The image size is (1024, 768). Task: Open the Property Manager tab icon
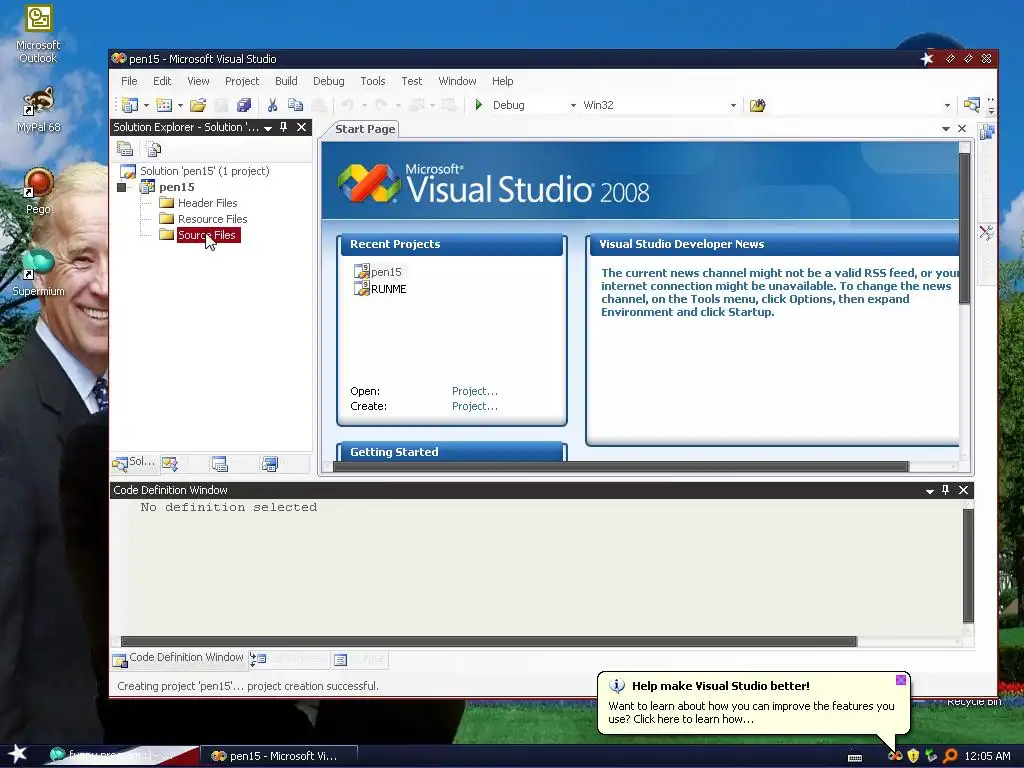pyautogui.click(x=219, y=464)
